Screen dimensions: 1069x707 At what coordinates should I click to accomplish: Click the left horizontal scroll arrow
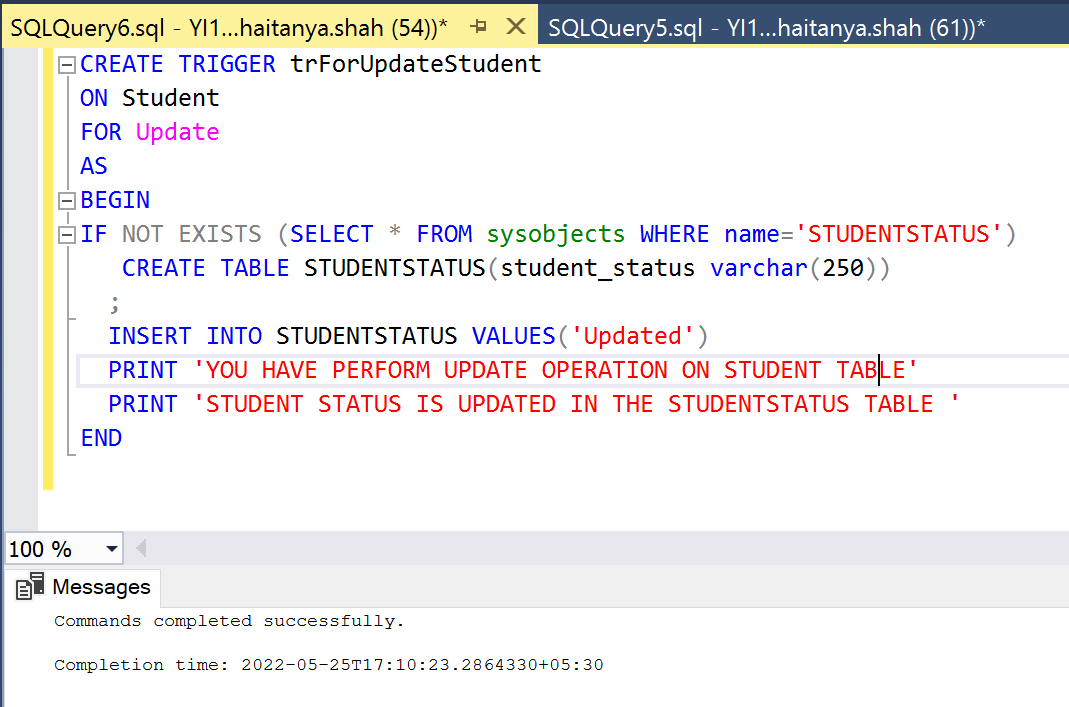pyautogui.click(x=140, y=548)
